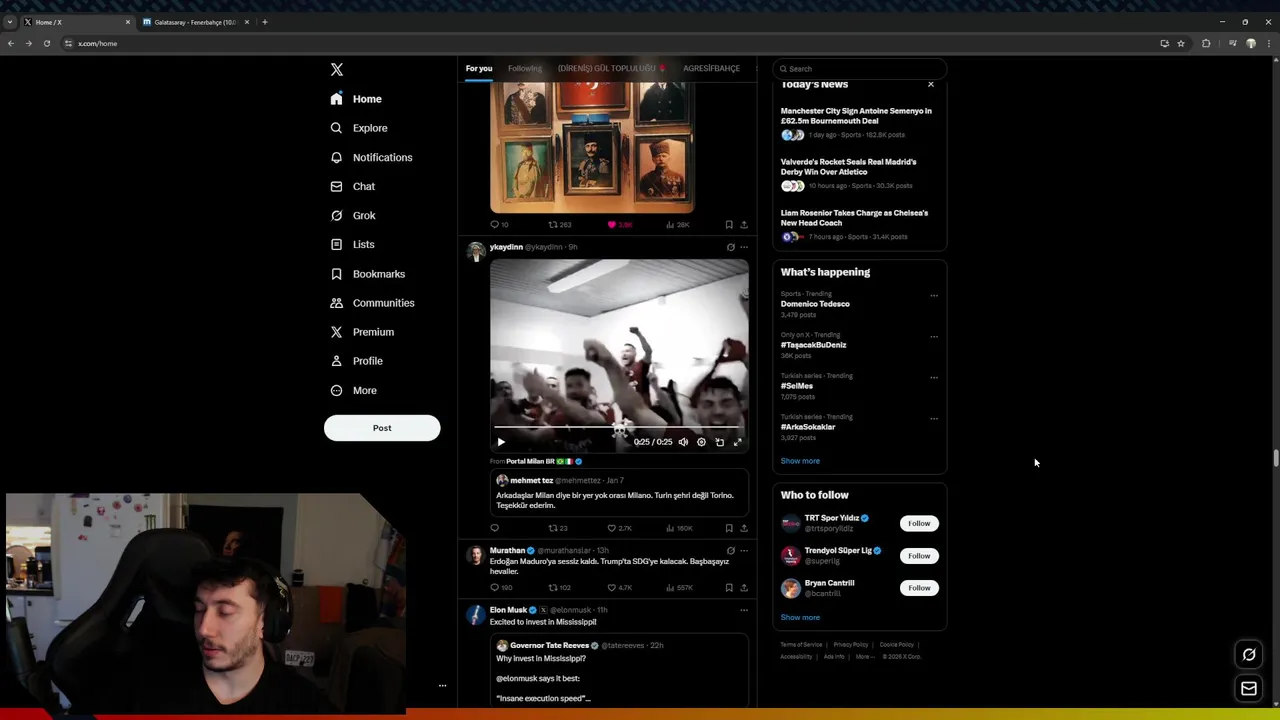Click Grok explain icon on ykaydinn post
Screen dimensions: 1280x720
(730, 247)
